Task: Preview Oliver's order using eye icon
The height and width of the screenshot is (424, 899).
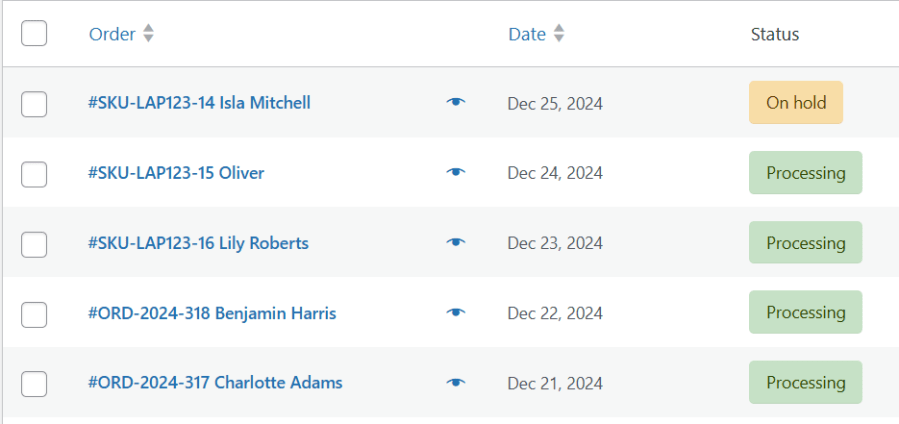Action: coord(456,173)
